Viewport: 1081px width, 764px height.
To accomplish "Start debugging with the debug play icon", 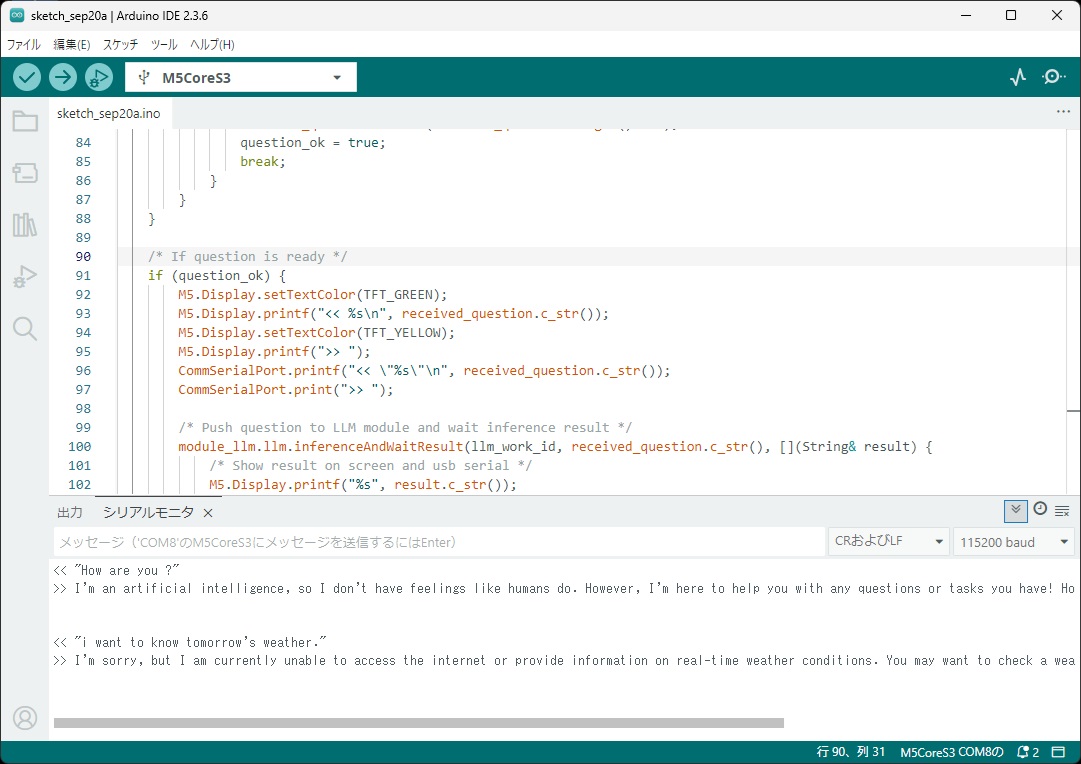I will 99,77.
